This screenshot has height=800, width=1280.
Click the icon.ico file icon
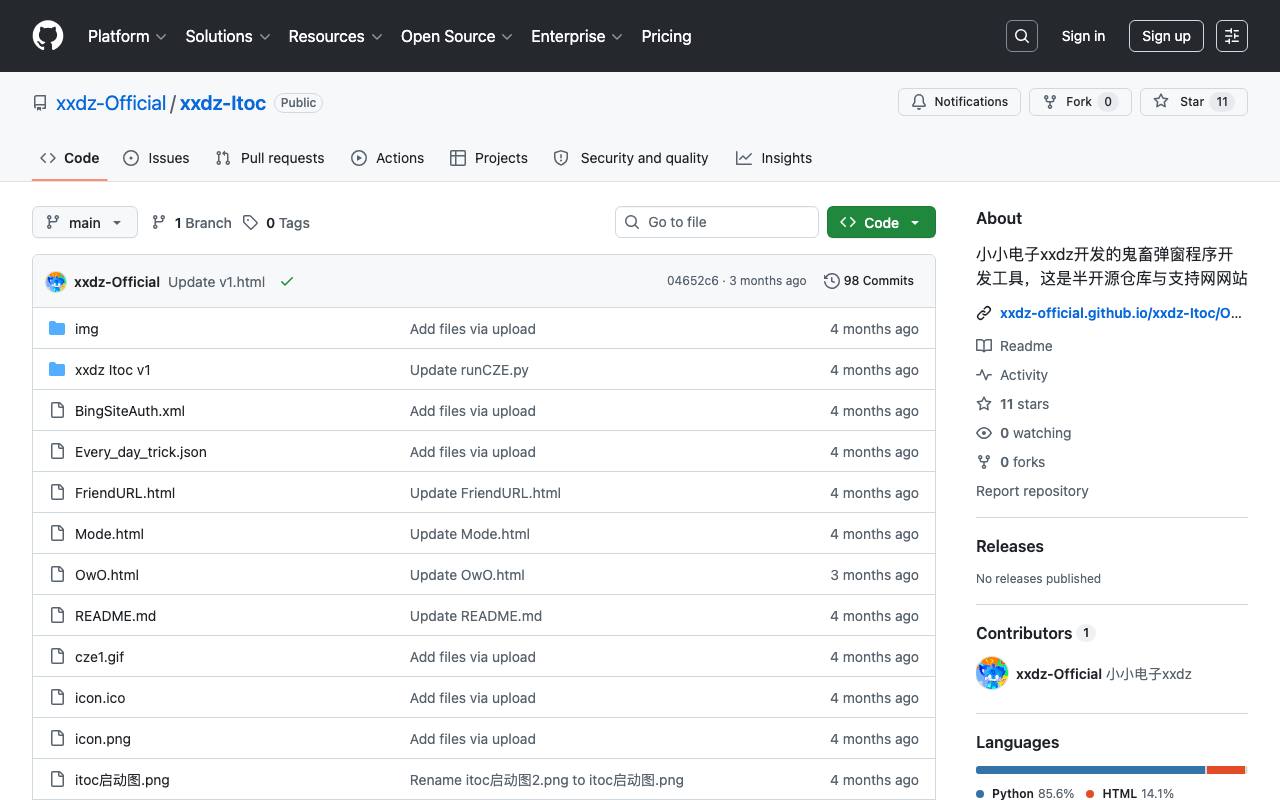coord(57,698)
